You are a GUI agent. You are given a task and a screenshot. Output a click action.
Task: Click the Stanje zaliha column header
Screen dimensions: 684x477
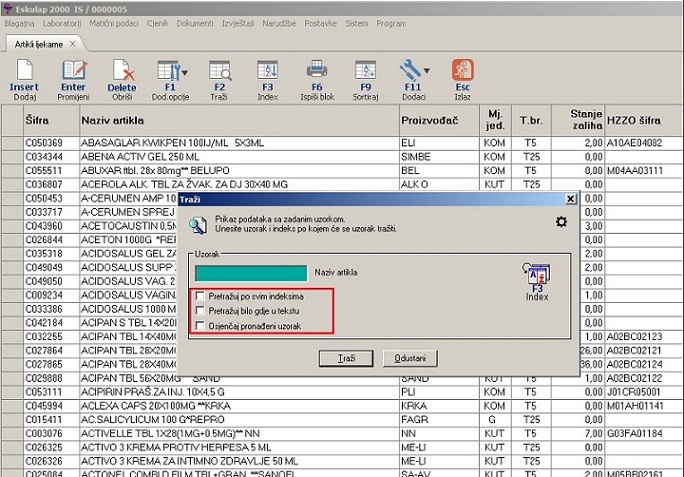(578, 120)
